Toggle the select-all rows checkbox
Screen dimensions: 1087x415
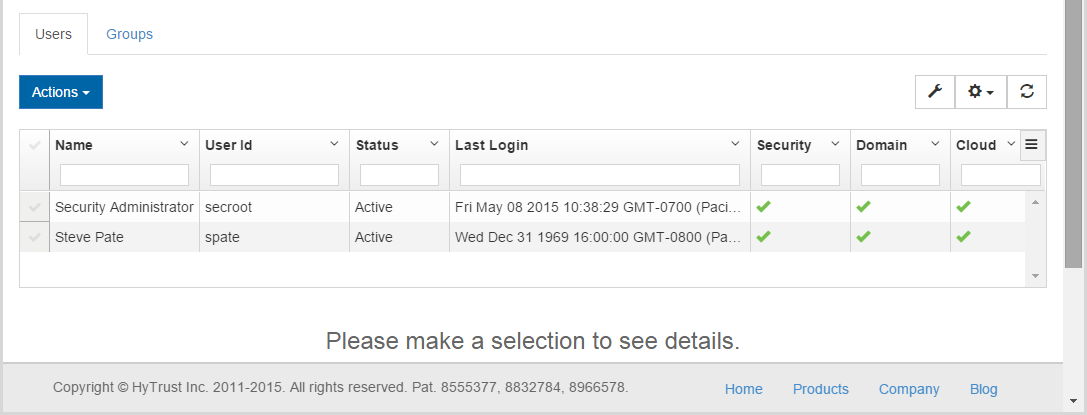(x=34, y=145)
